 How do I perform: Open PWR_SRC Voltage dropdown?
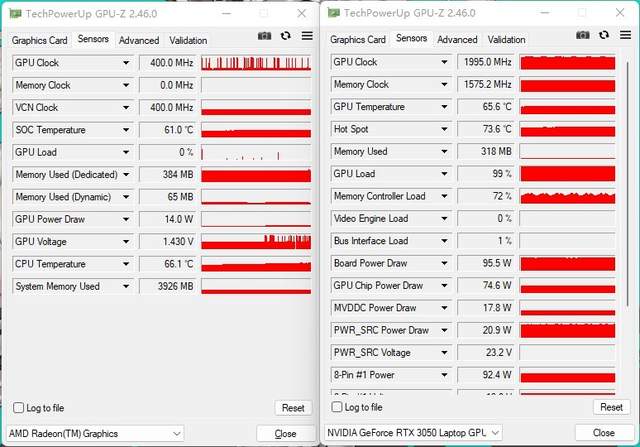coord(444,353)
